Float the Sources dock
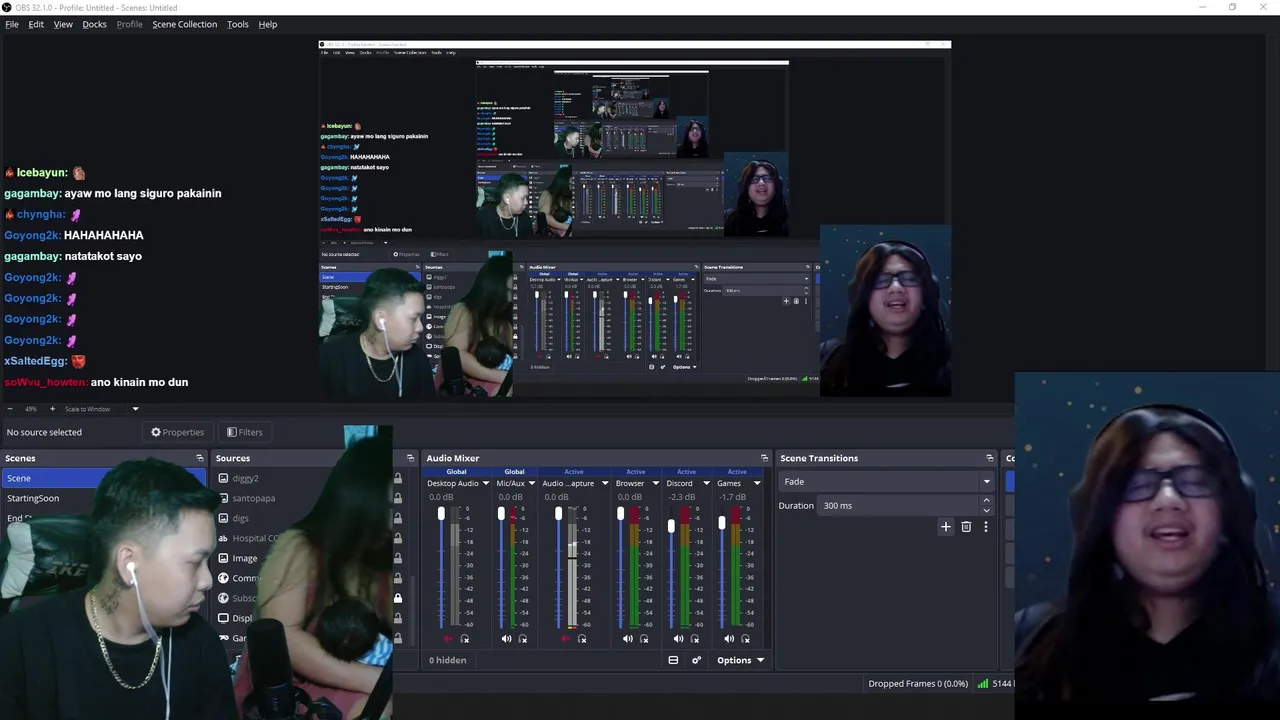The image size is (1280, 720). coord(410,458)
